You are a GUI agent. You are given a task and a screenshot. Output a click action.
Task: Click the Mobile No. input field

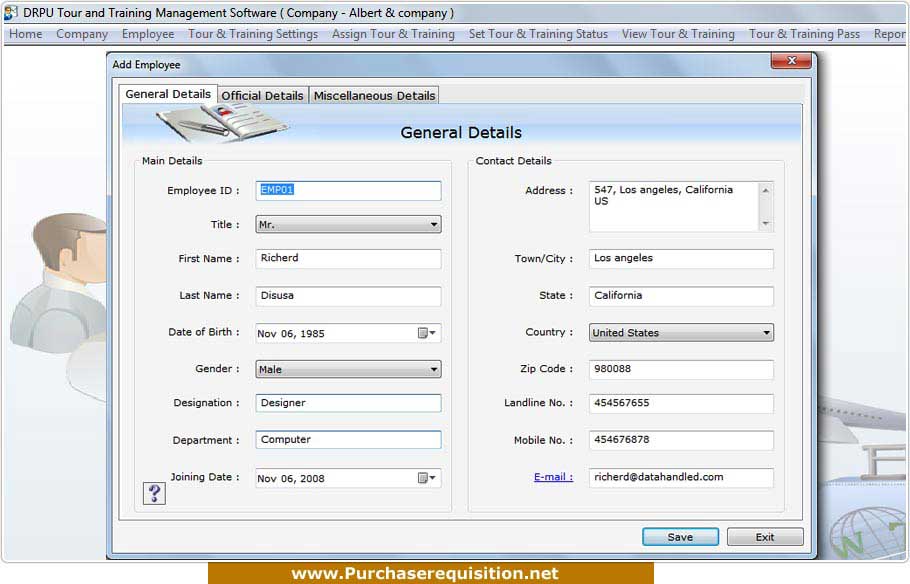(x=680, y=440)
